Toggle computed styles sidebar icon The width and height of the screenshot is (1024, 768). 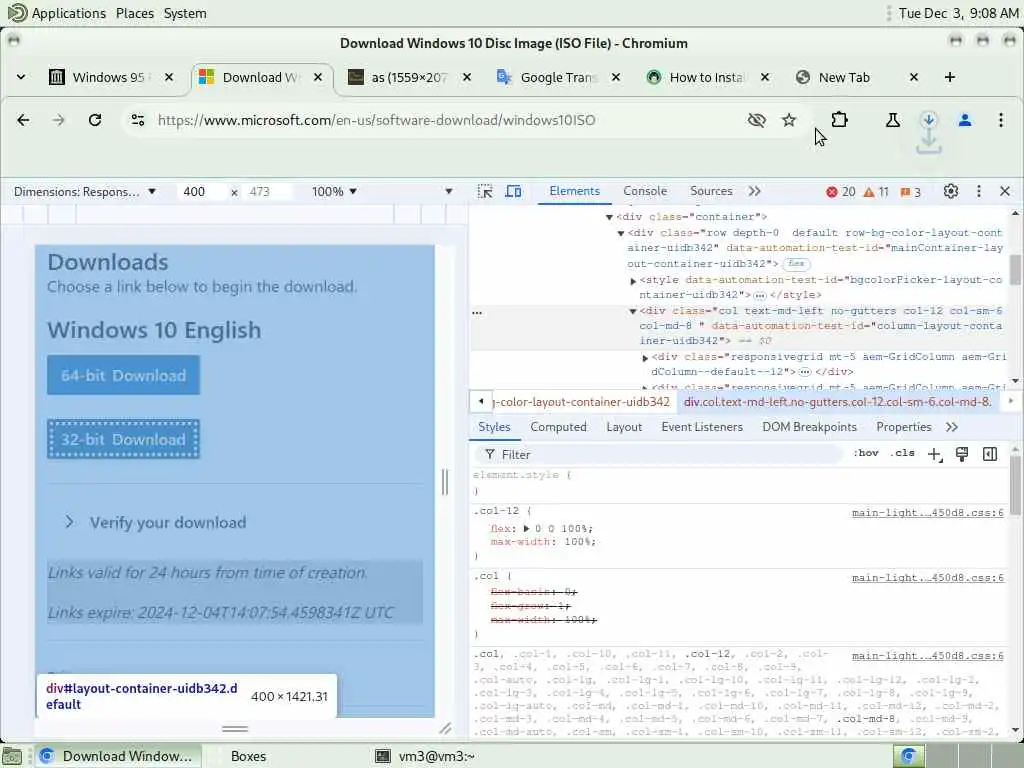(x=990, y=455)
